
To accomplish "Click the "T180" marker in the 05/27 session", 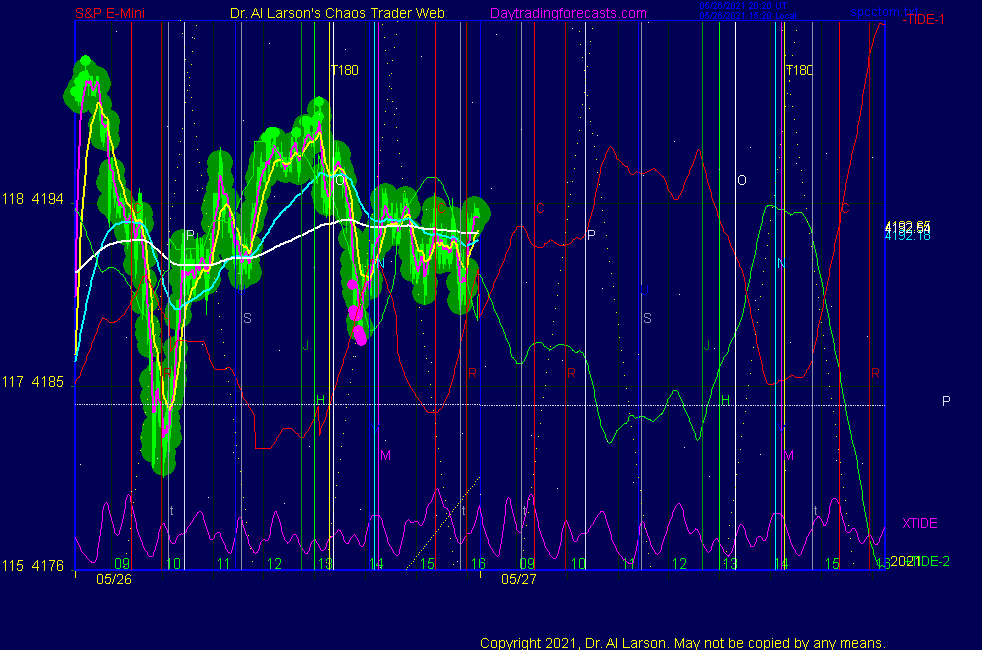I will coord(799,70).
